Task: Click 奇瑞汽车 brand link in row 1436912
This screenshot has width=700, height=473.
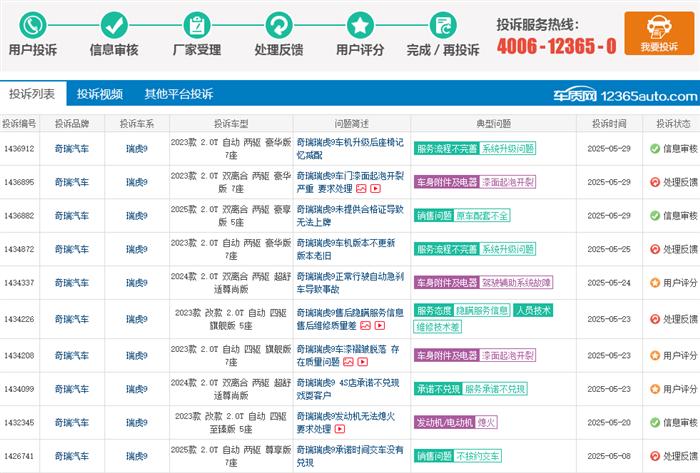Action: (72, 149)
